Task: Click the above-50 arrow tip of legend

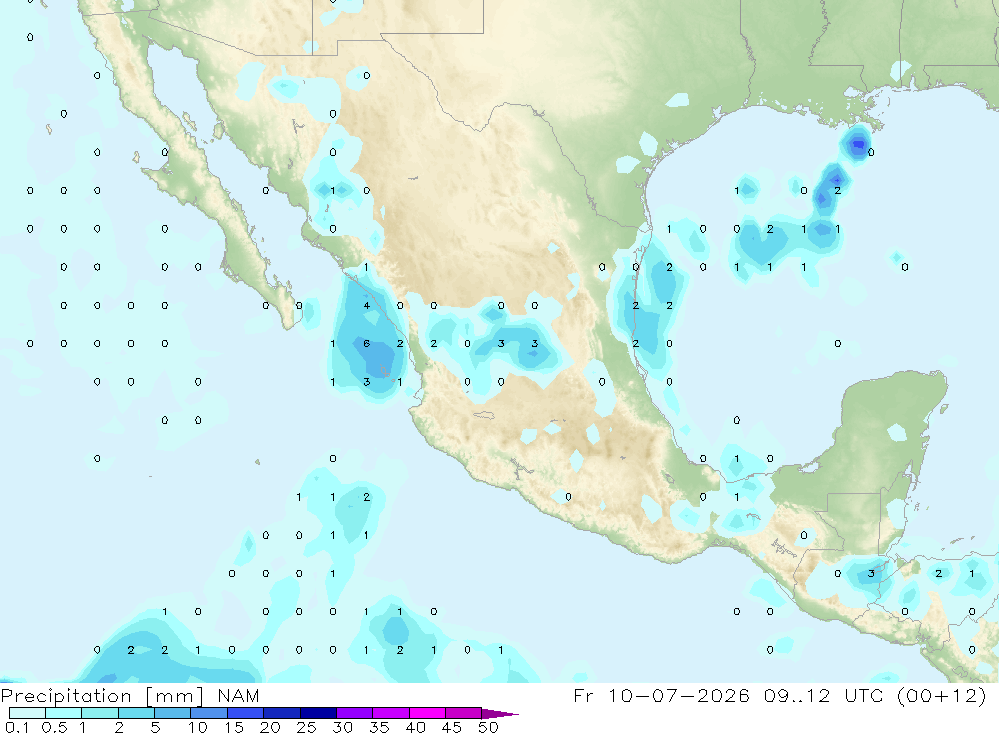Action: [x=500, y=713]
